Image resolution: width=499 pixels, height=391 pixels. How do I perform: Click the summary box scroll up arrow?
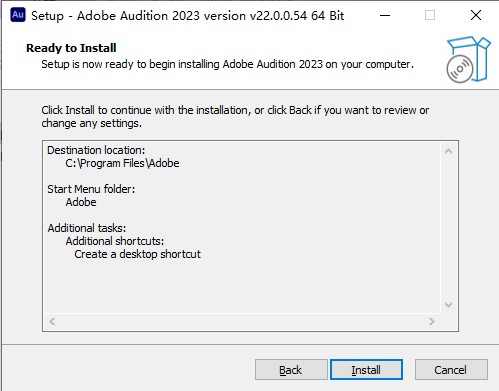coord(448,151)
